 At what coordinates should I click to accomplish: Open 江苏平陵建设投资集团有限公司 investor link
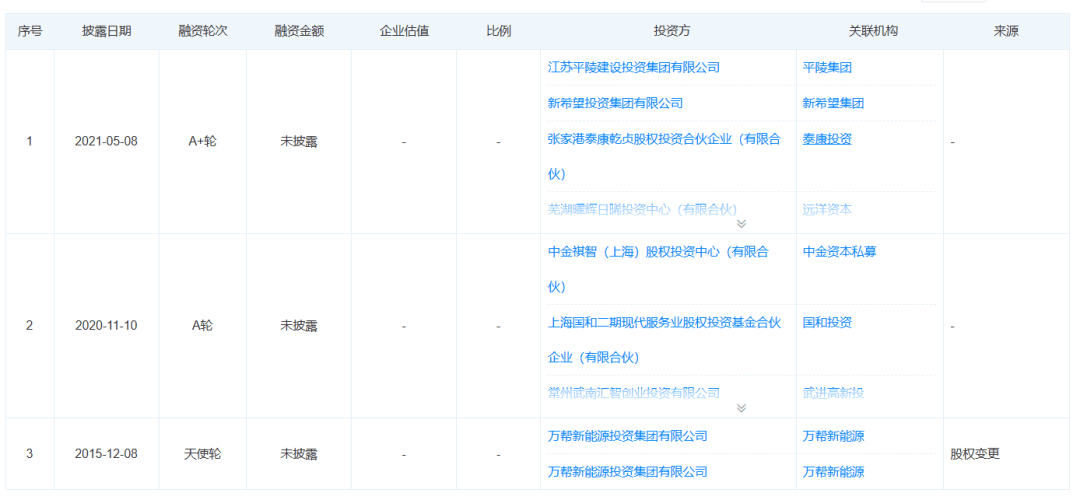pyautogui.click(x=633, y=67)
